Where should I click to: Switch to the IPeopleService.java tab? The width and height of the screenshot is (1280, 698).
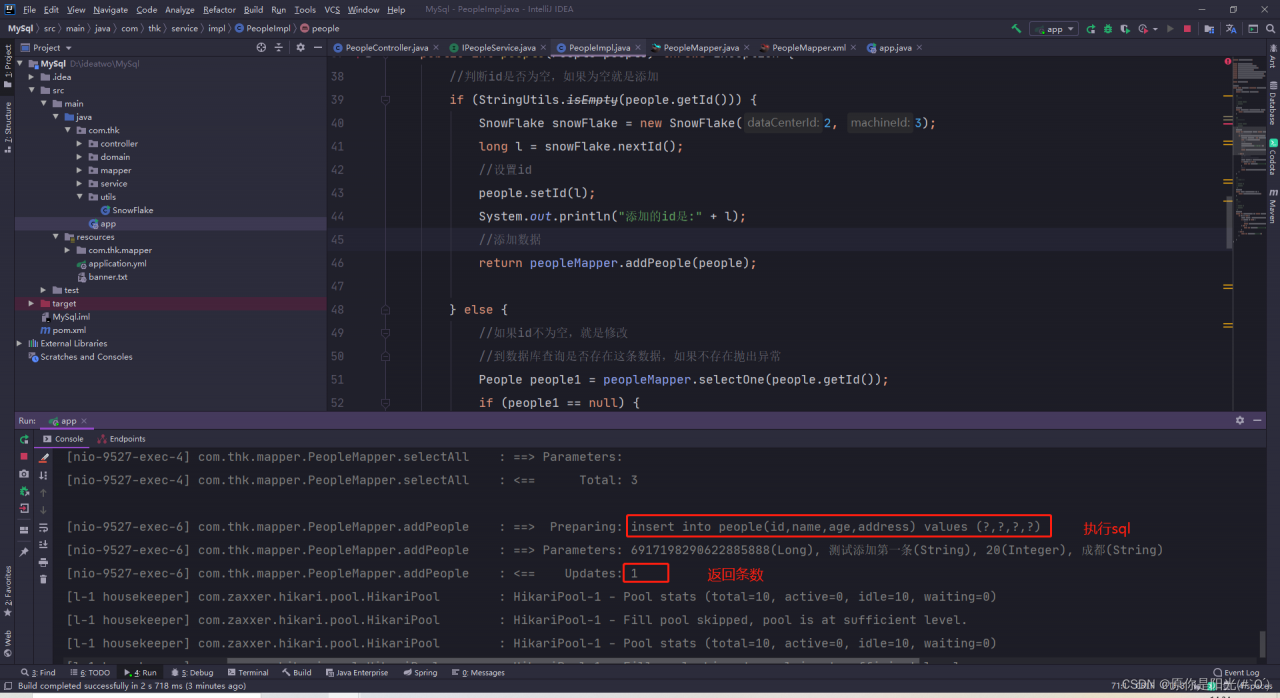[x=498, y=47]
